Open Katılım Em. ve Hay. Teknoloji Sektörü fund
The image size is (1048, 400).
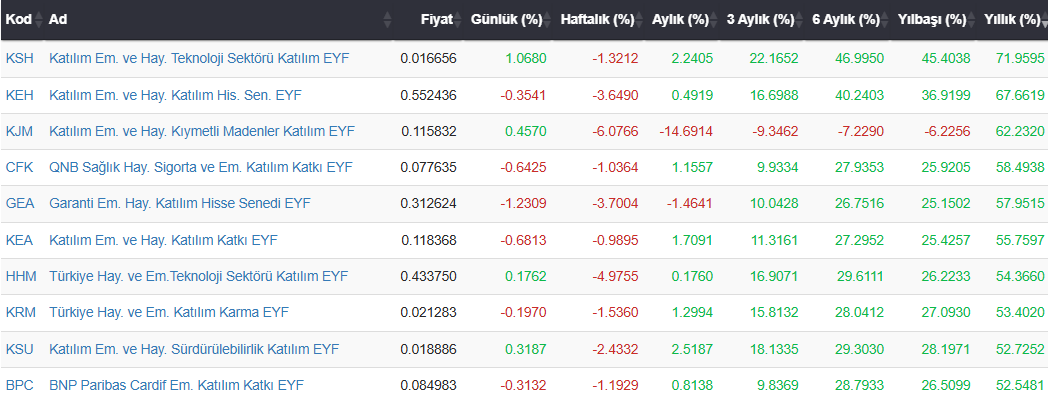pos(199,59)
